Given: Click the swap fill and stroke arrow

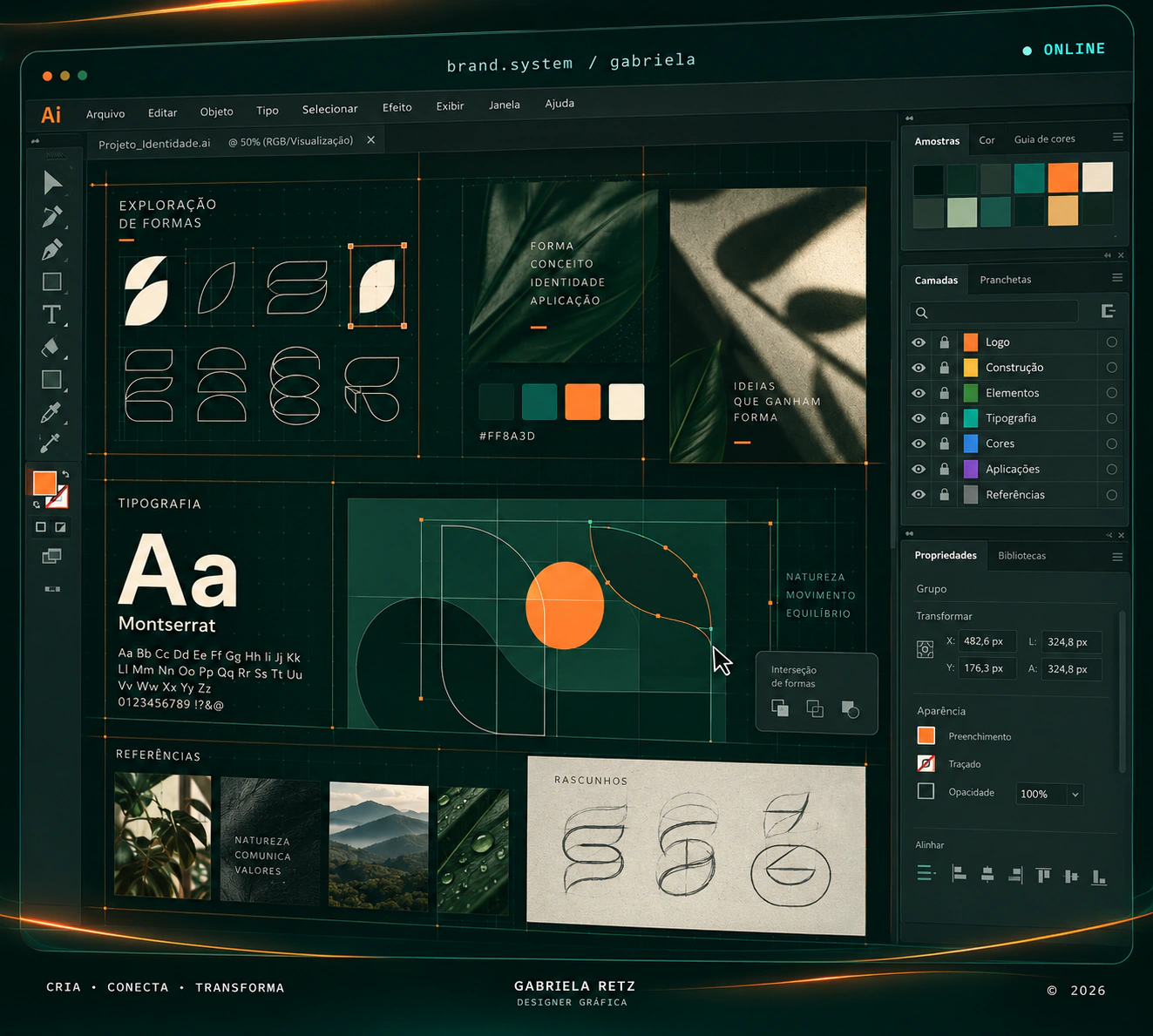Looking at the screenshot, I should [x=65, y=475].
